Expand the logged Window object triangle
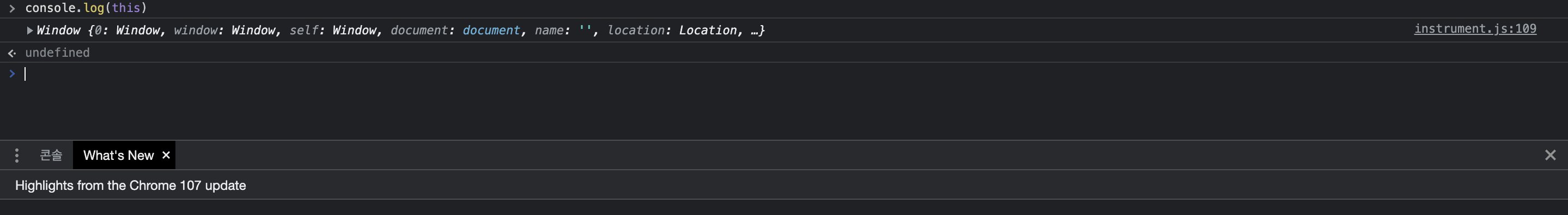The height and width of the screenshot is (215, 1568). [x=29, y=31]
